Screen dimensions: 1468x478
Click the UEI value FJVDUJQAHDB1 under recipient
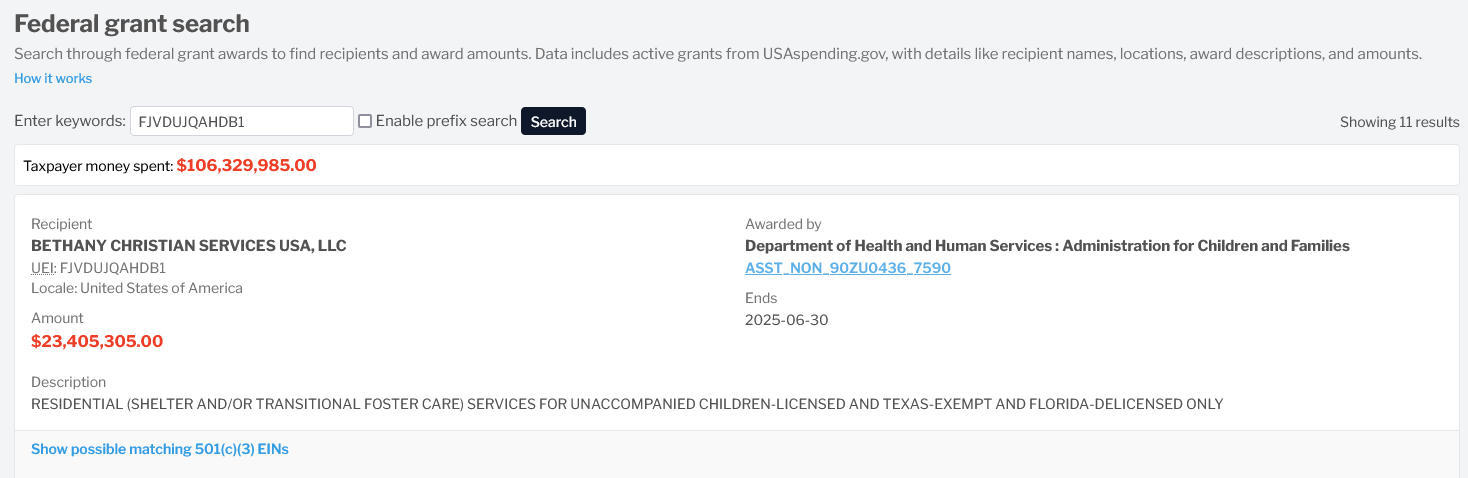(113, 268)
